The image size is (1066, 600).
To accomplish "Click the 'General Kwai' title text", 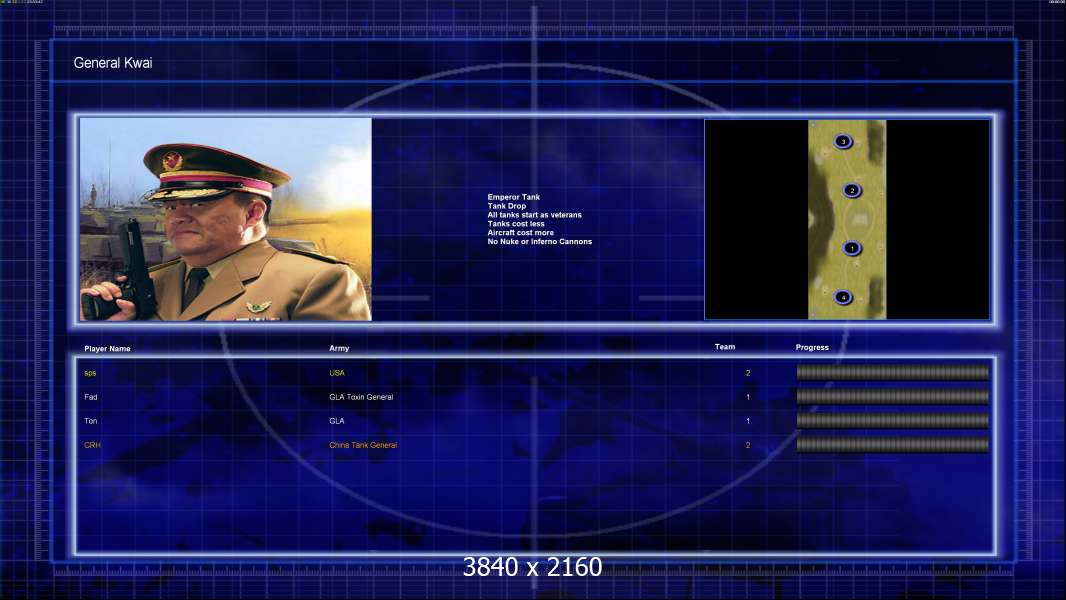I will 113,63.
